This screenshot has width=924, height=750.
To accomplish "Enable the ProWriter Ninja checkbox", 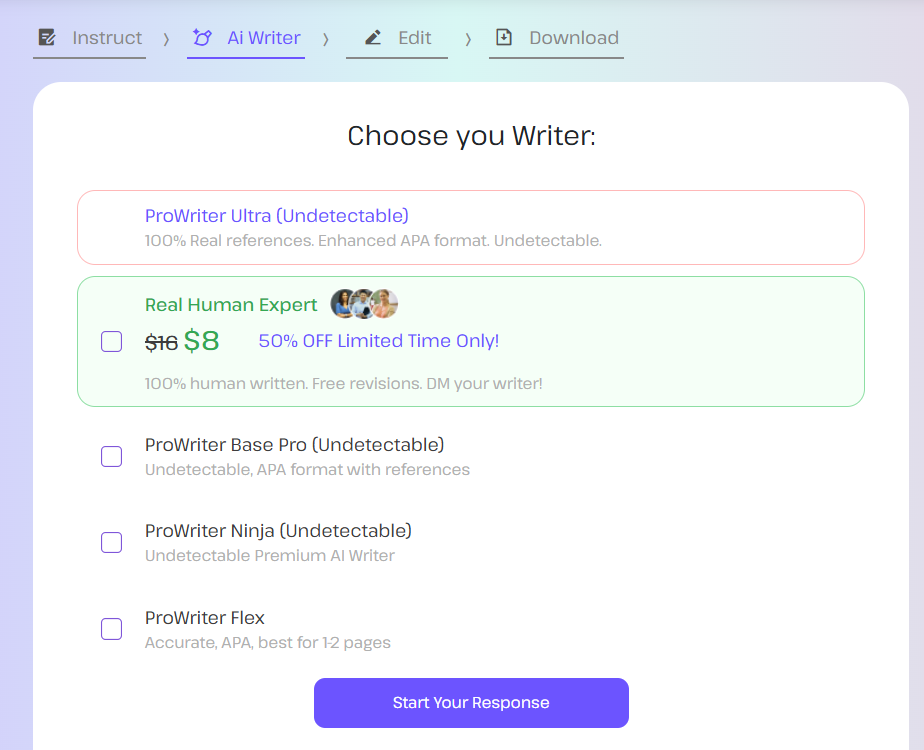I will click(112, 542).
